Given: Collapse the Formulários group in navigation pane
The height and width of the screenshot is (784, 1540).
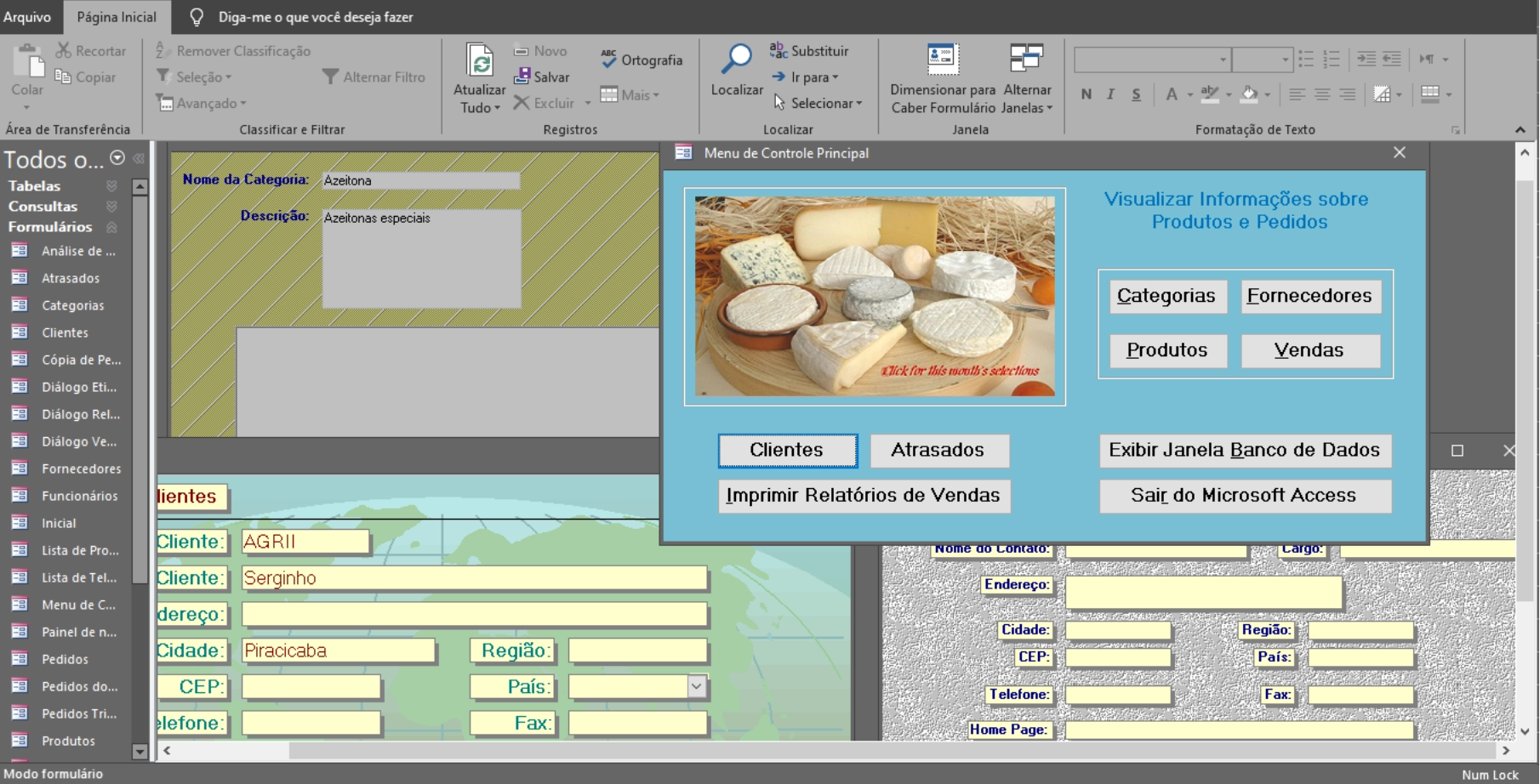Looking at the screenshot, I should (x=111, y=227).
